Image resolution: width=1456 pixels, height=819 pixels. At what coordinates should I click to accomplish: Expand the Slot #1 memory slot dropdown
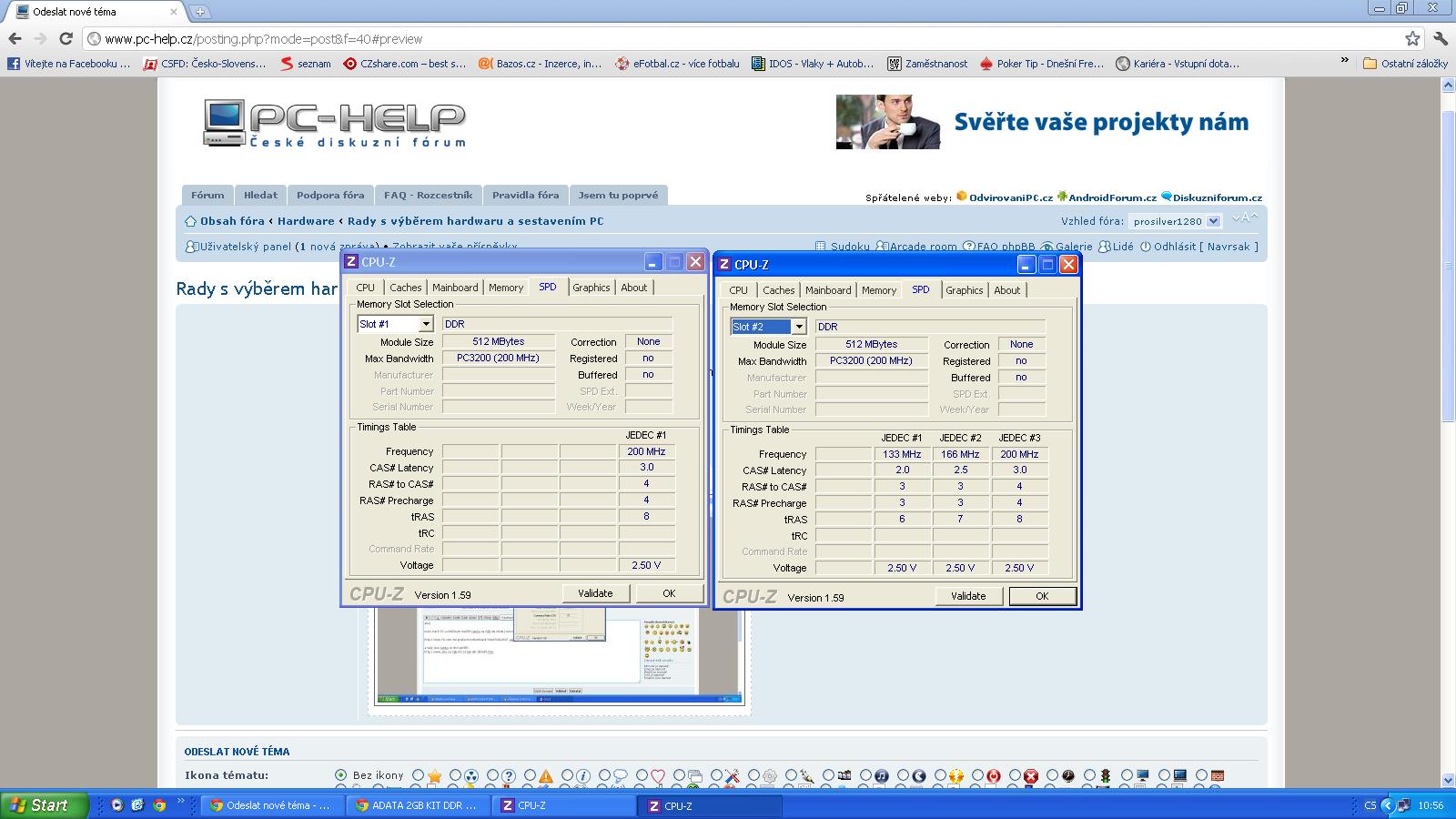tap(425, 324)
